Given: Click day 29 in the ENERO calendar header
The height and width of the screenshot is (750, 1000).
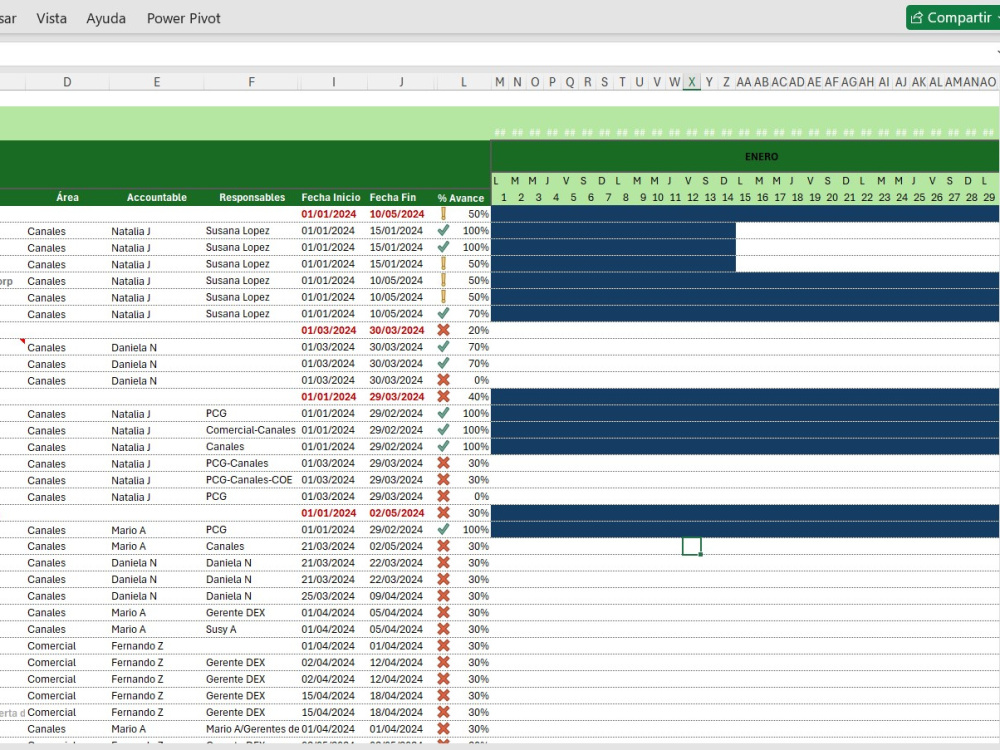Looking at the screenshot, I should pyautogui.click(x=989, y=198).
